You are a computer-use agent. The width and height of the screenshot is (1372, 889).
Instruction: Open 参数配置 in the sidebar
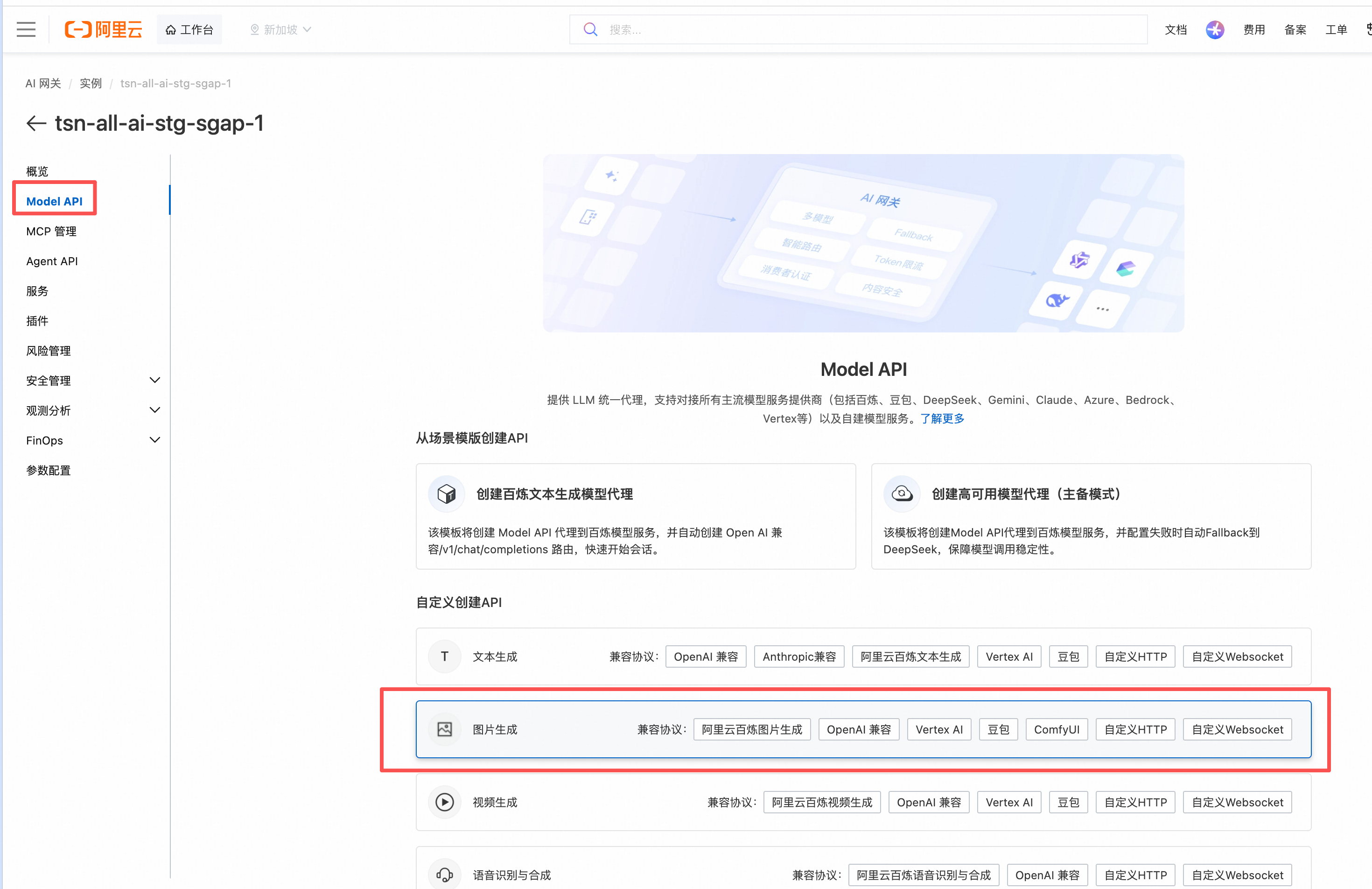(49, 470)
